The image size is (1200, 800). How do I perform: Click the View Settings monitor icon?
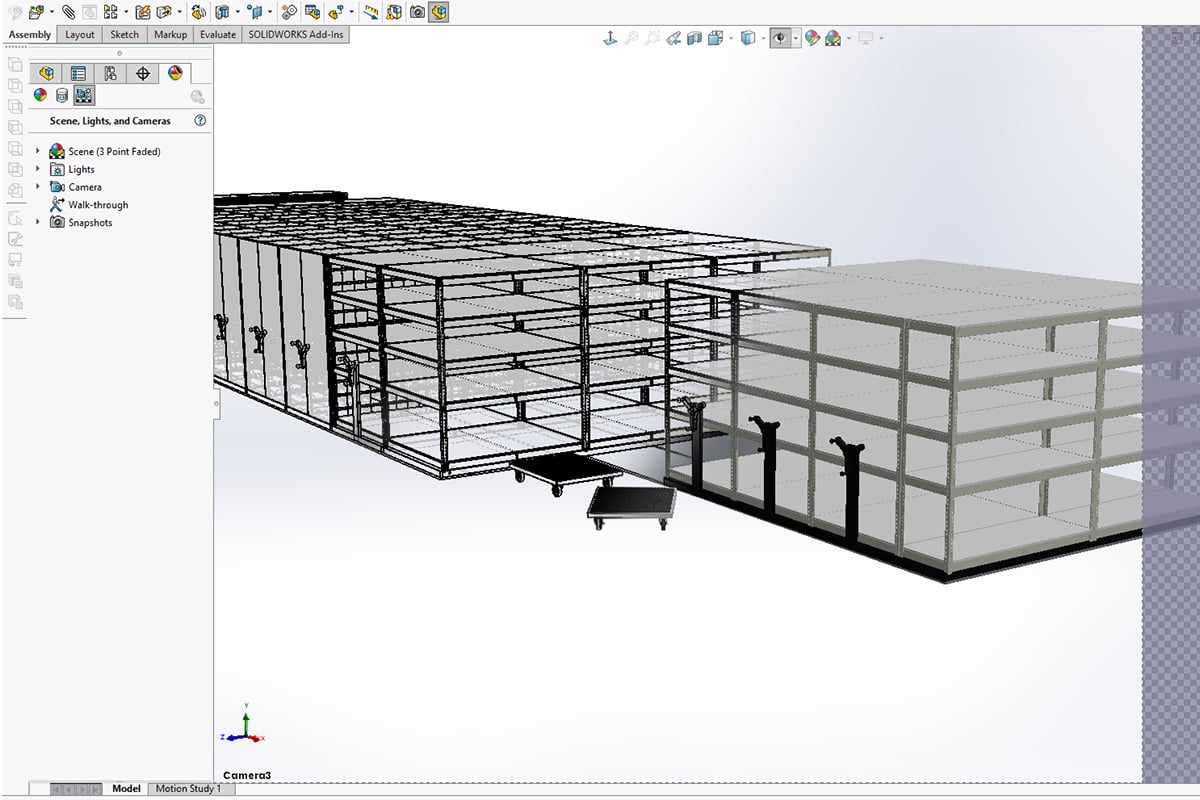[x=866, y=38]
